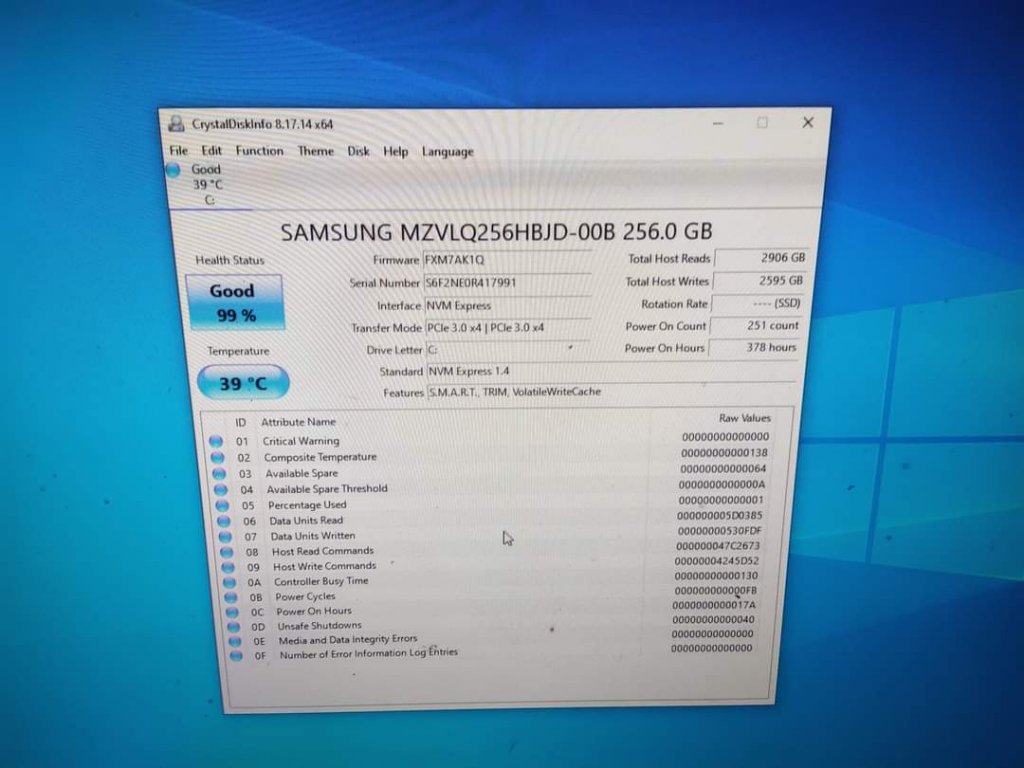
Task: Select the Controller Busy Time attribute name
Action: [321, 581]
